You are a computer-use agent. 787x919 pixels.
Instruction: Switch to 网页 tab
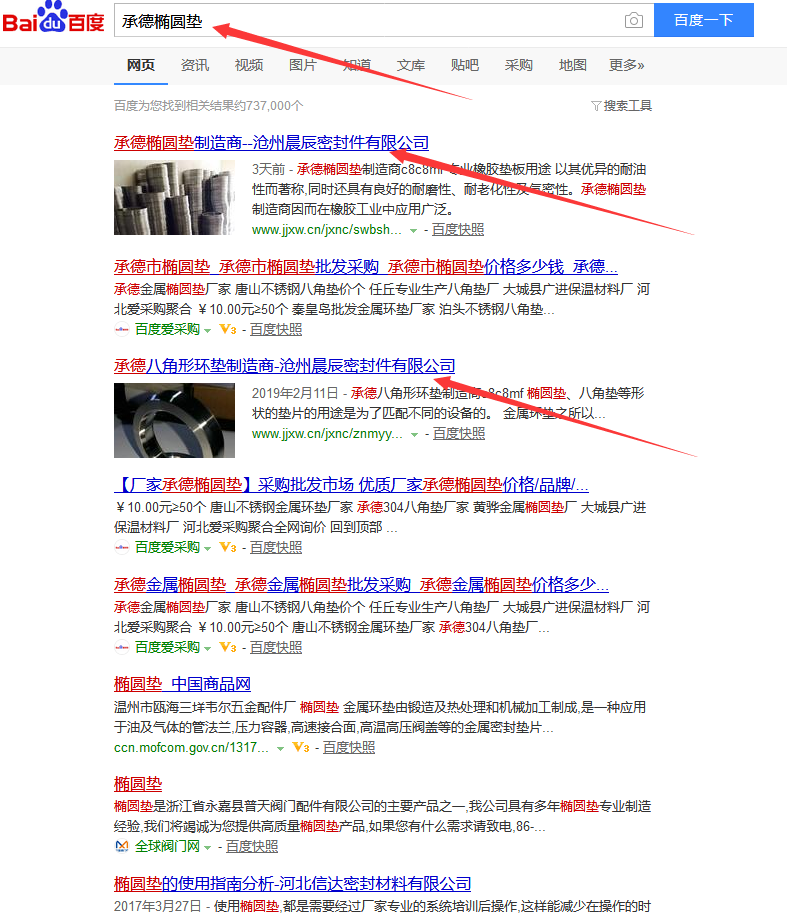tap(141, 65)
